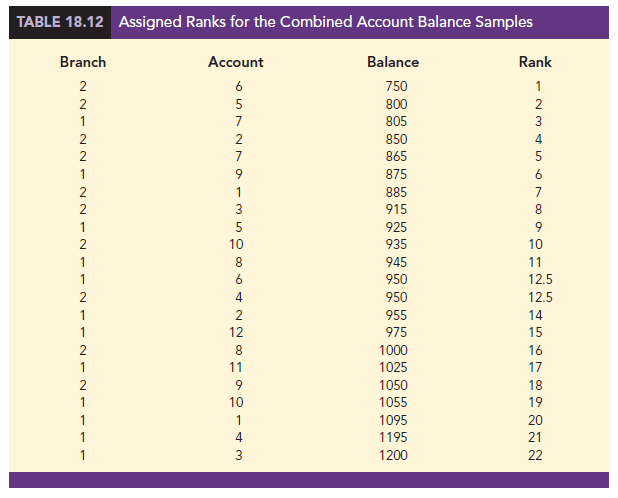Click the balance value 1000

click(394, 350)
